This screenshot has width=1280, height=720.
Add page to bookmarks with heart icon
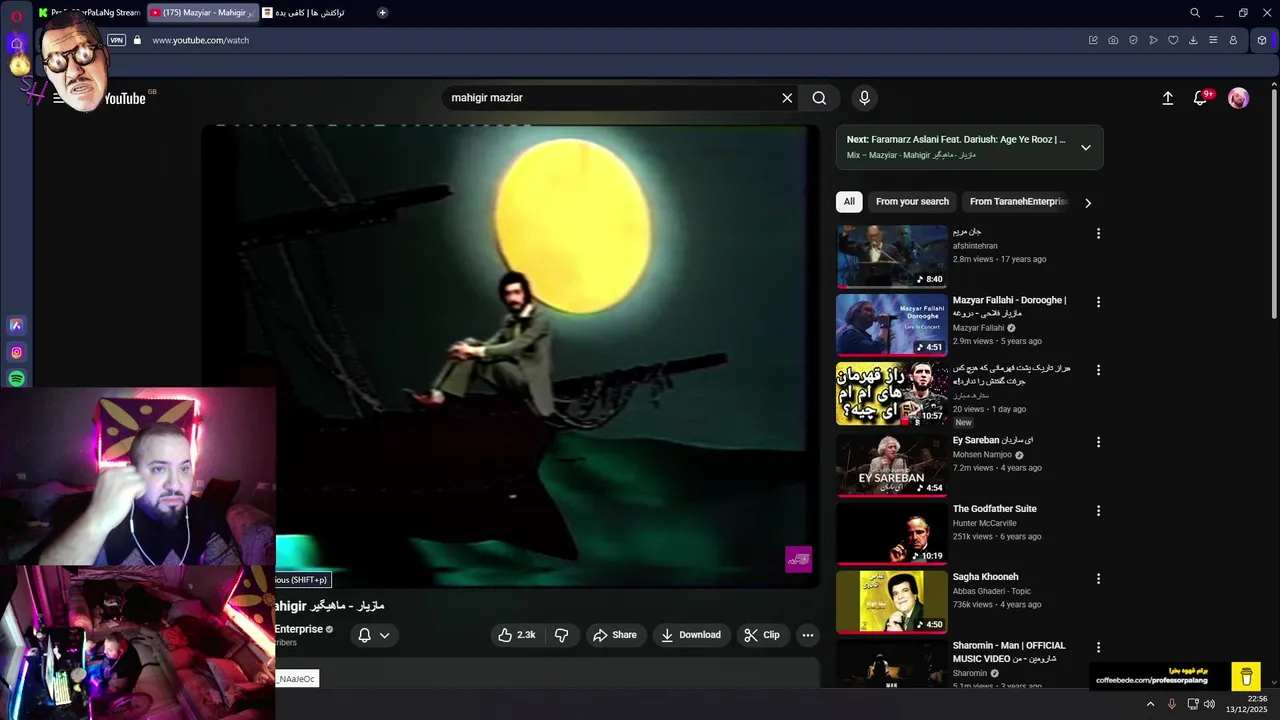(1173, 40)
